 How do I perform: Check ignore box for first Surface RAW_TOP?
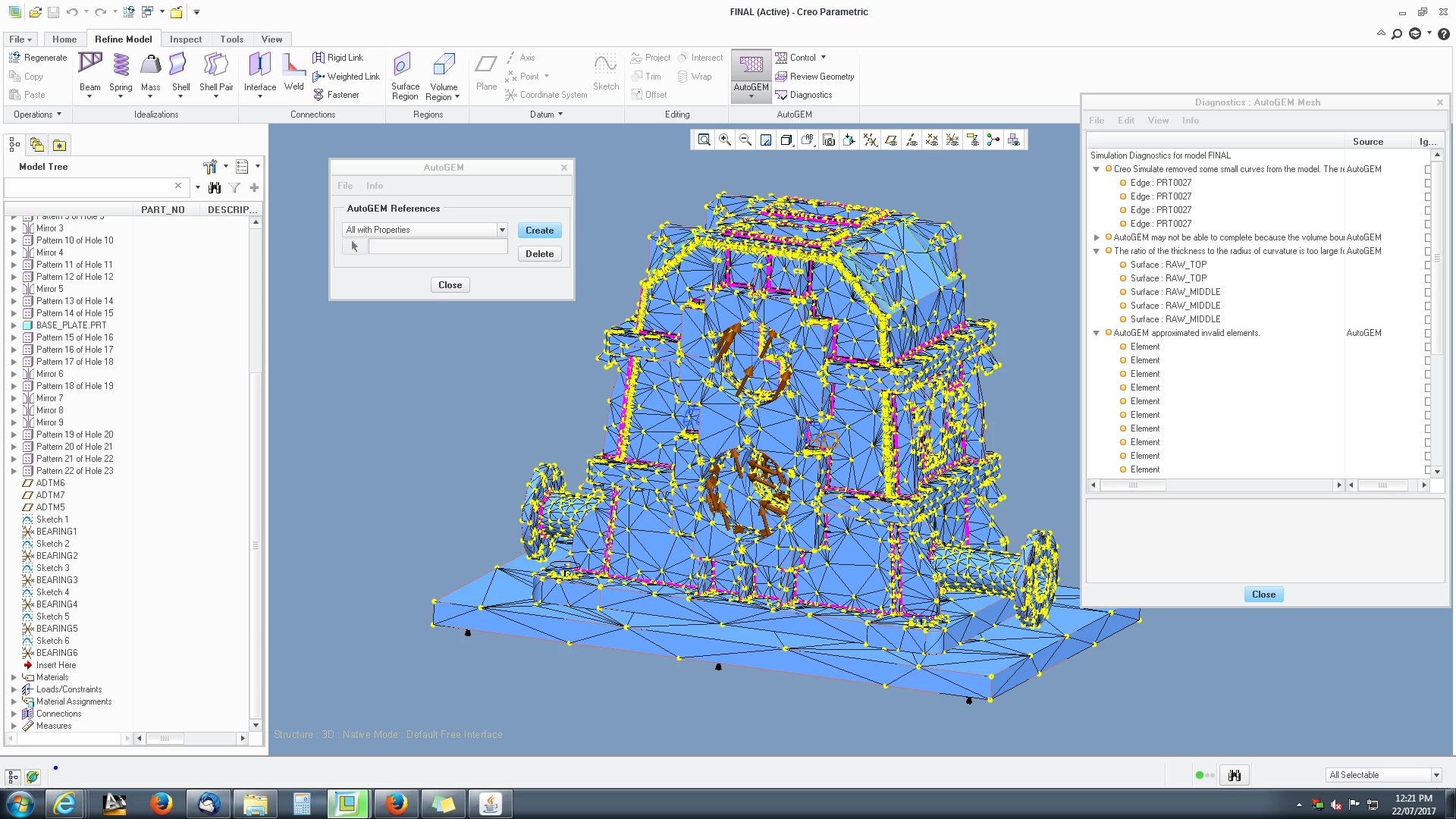1428,265
